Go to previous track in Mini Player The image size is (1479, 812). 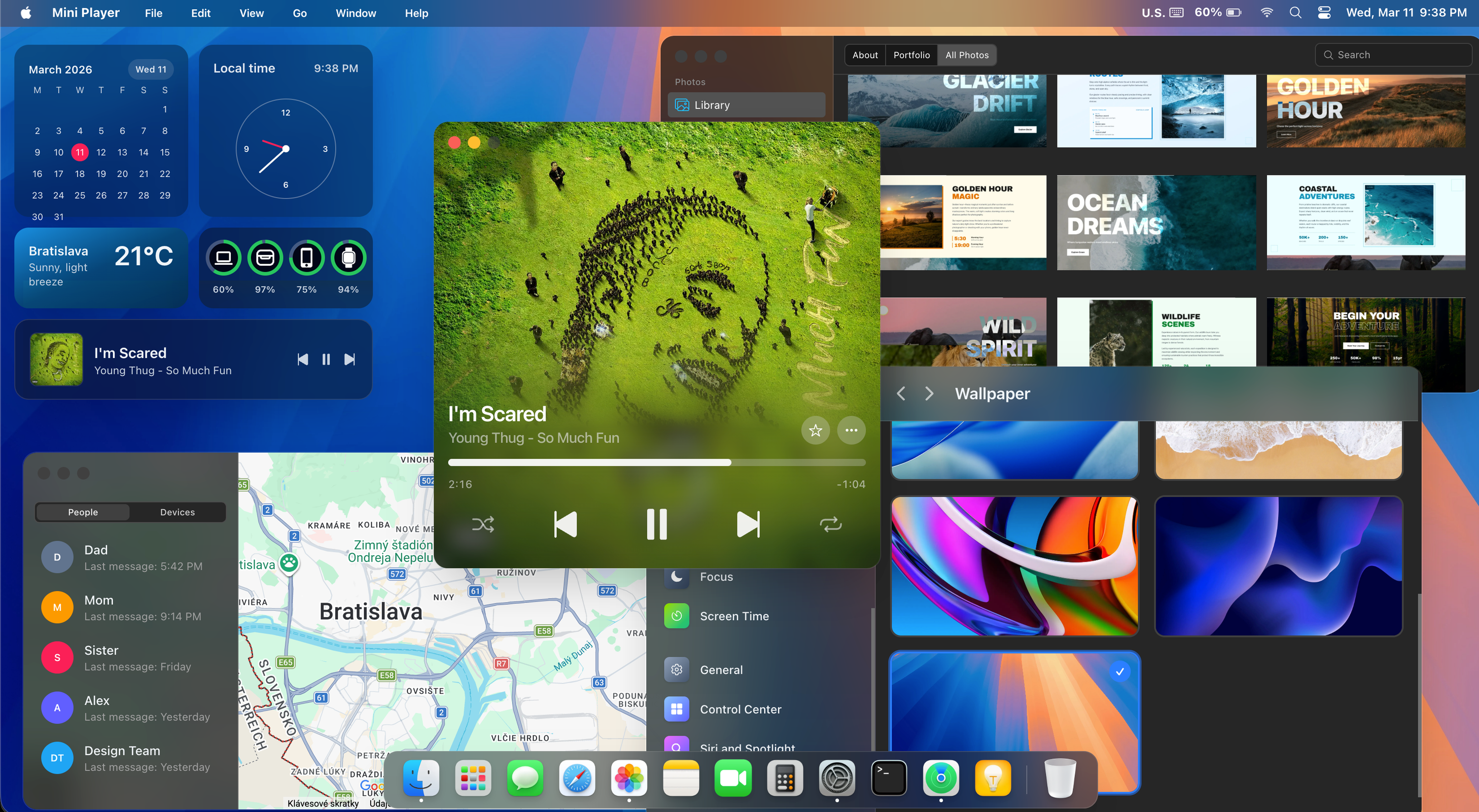click(565, 524)
